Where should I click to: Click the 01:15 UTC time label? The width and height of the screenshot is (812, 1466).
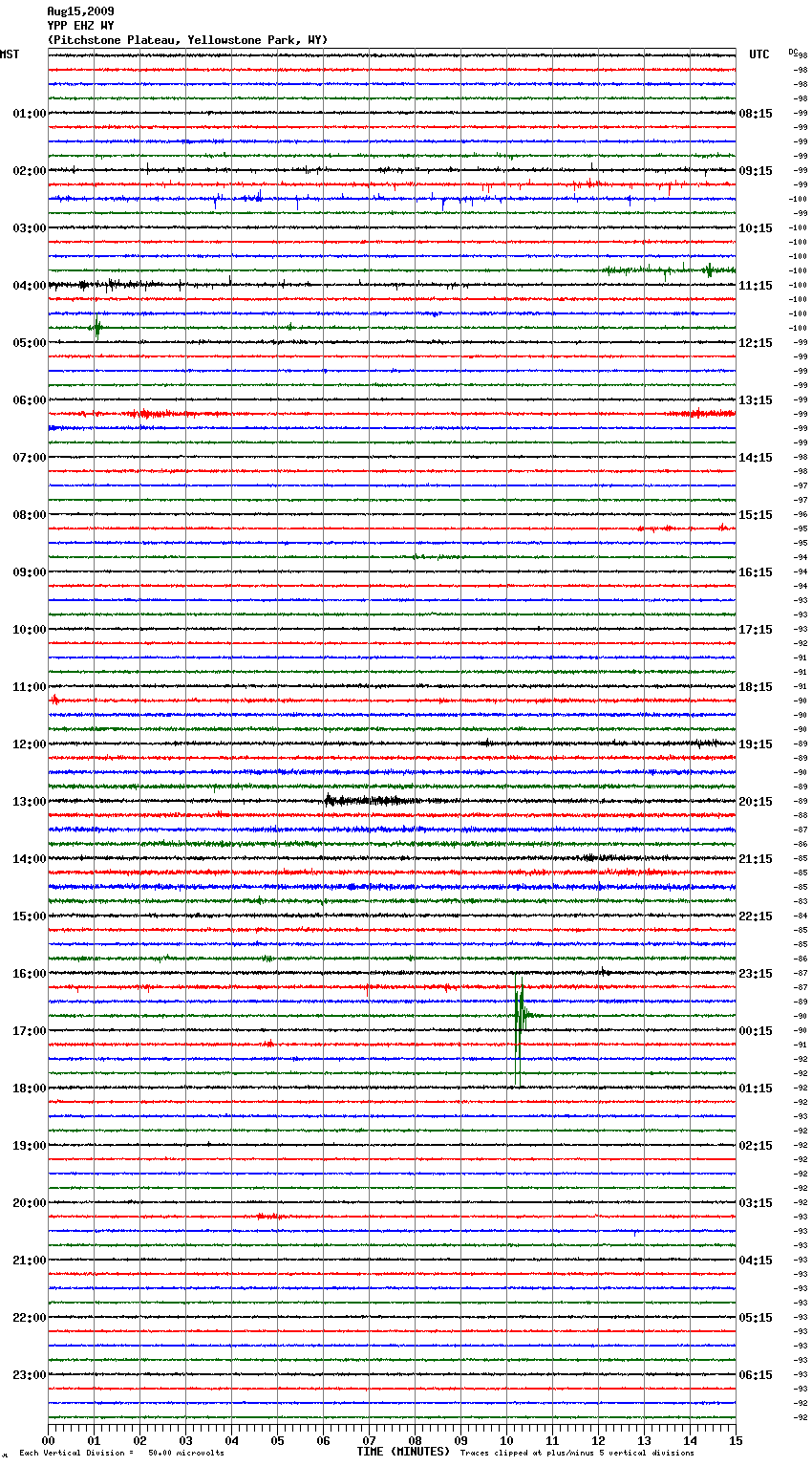pos(756,1089)
